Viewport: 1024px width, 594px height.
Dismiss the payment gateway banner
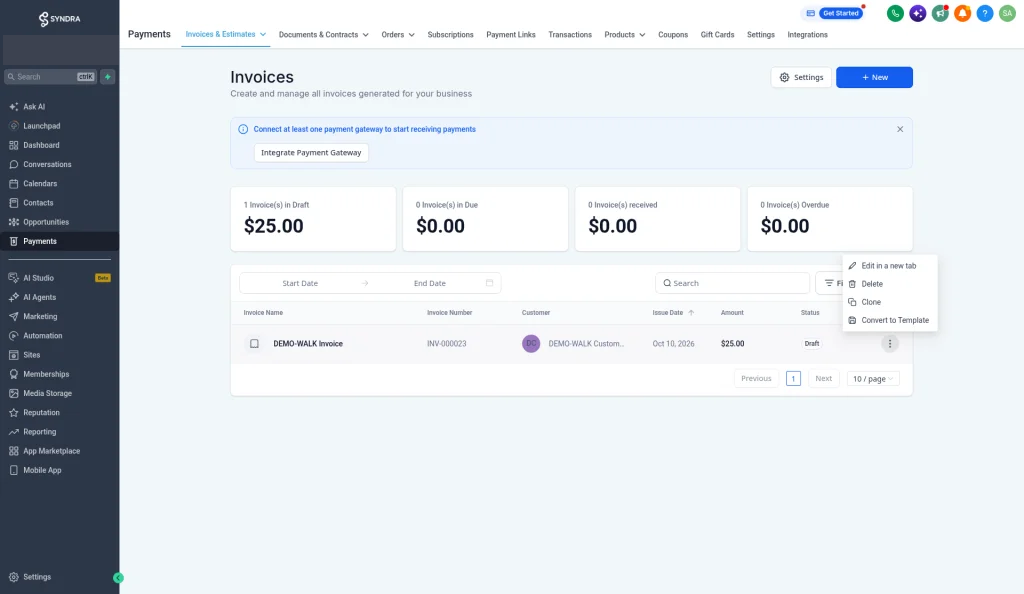[x=899, y=129]
